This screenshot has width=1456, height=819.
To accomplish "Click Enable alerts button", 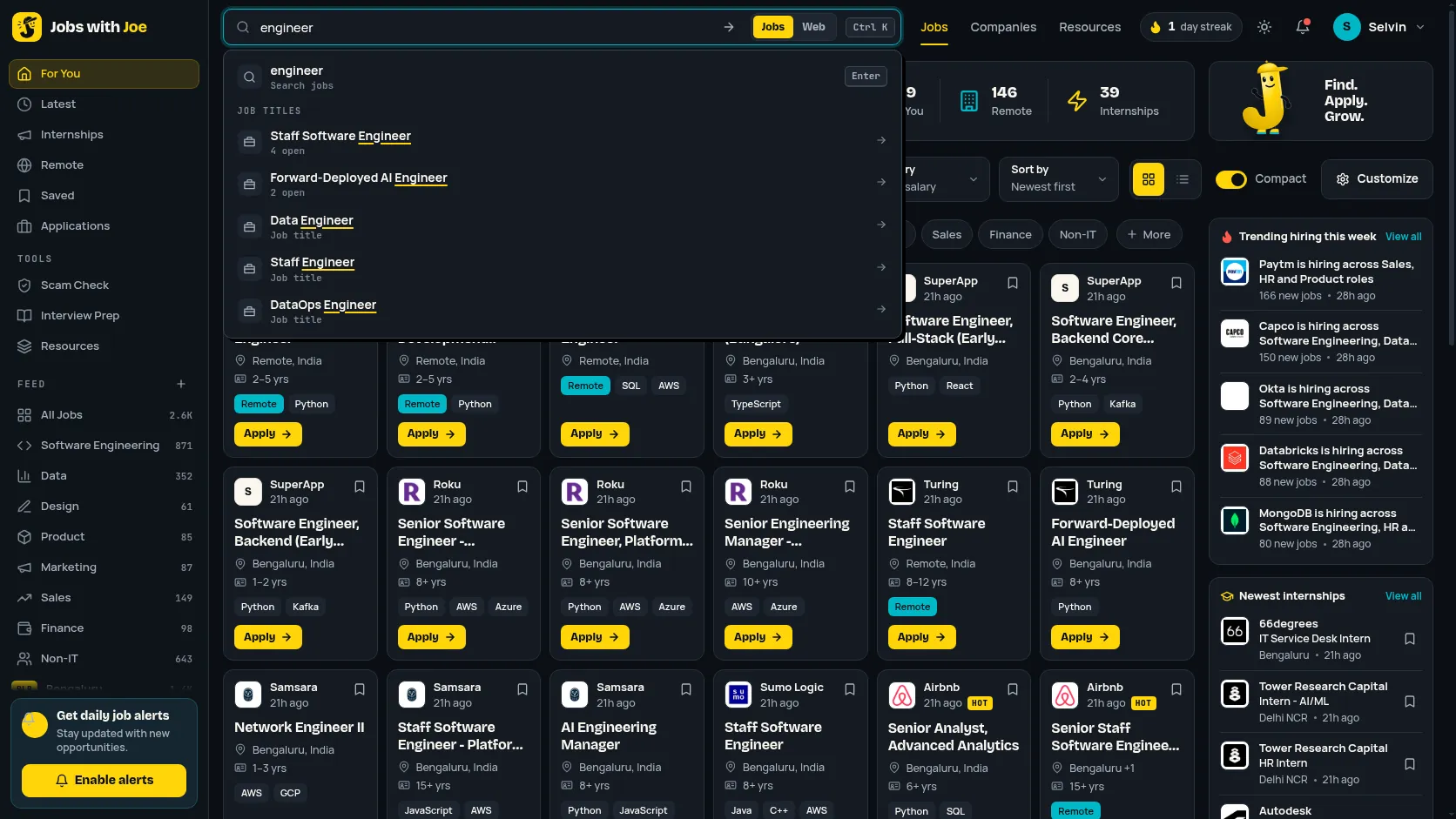I will click(x=104, y=780).
